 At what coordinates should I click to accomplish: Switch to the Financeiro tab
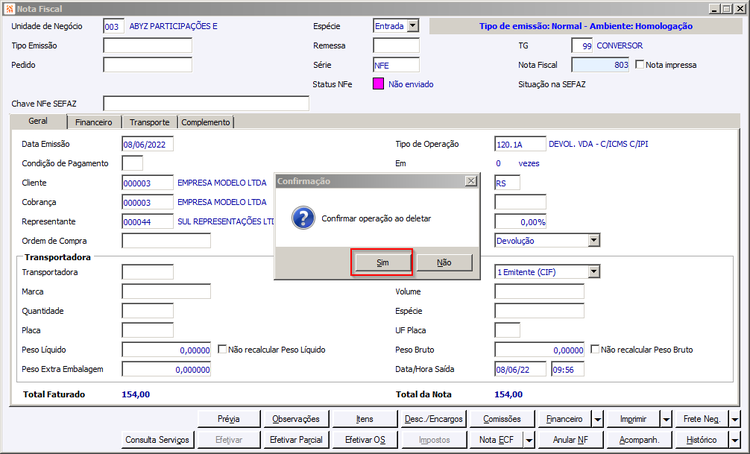click(x=94, y=122)
